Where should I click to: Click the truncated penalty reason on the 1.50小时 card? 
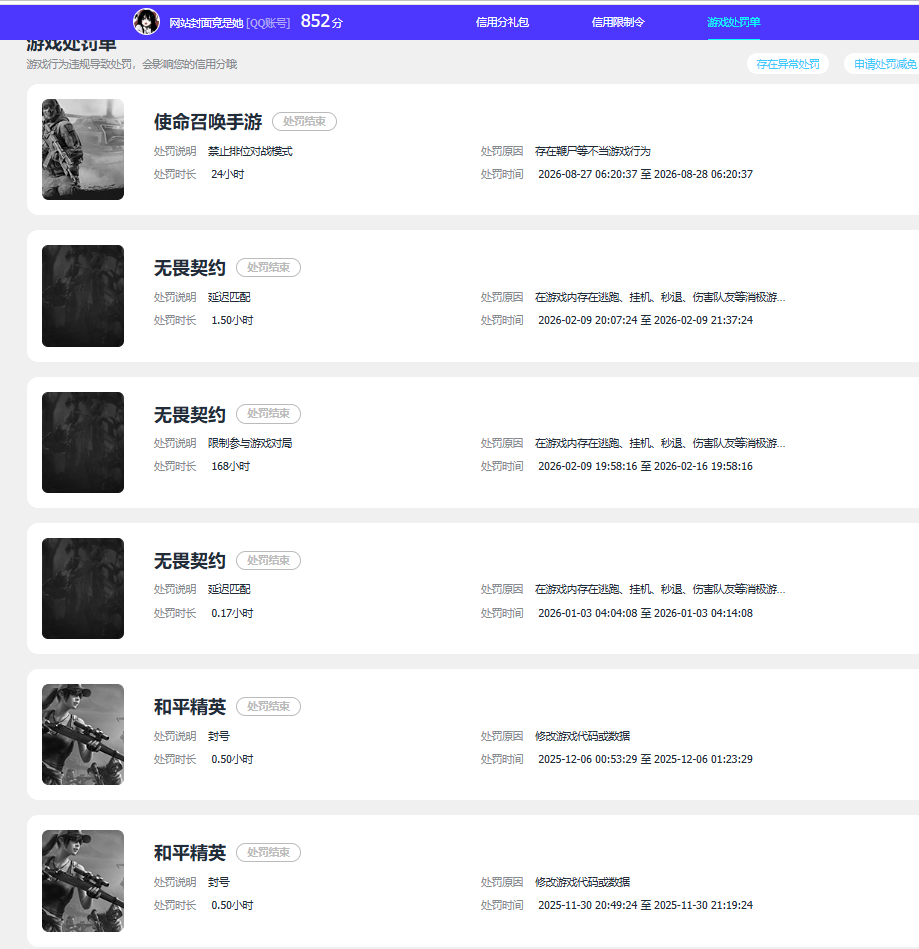tap(660, 297)
